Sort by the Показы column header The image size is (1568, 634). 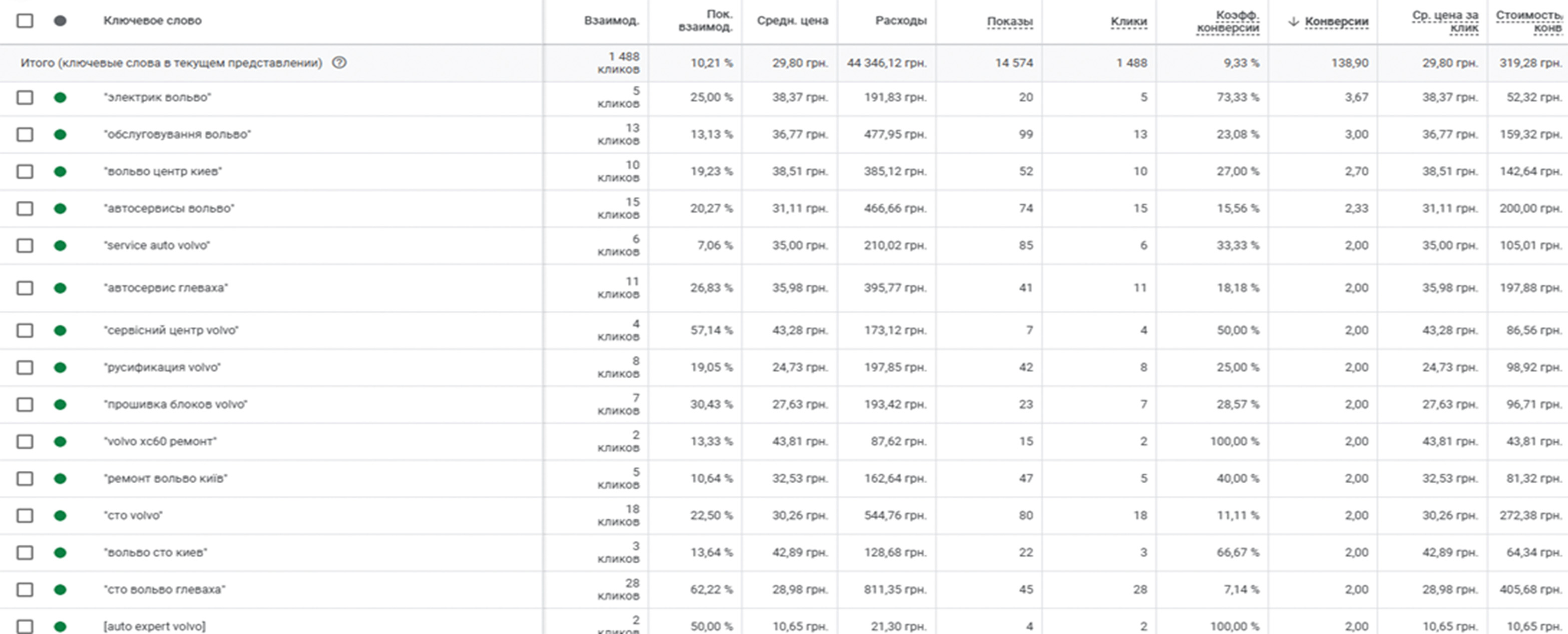[1009, 22]
